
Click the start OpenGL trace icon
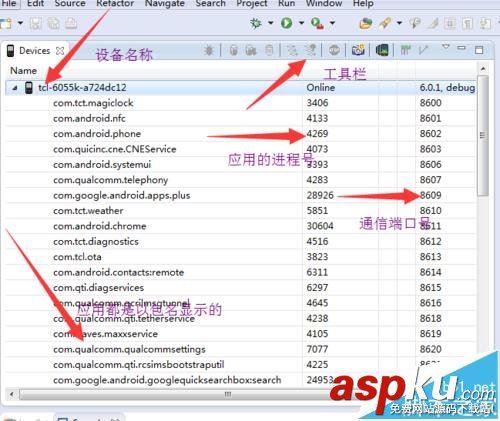pyautogui.click(x=423, y=50)
